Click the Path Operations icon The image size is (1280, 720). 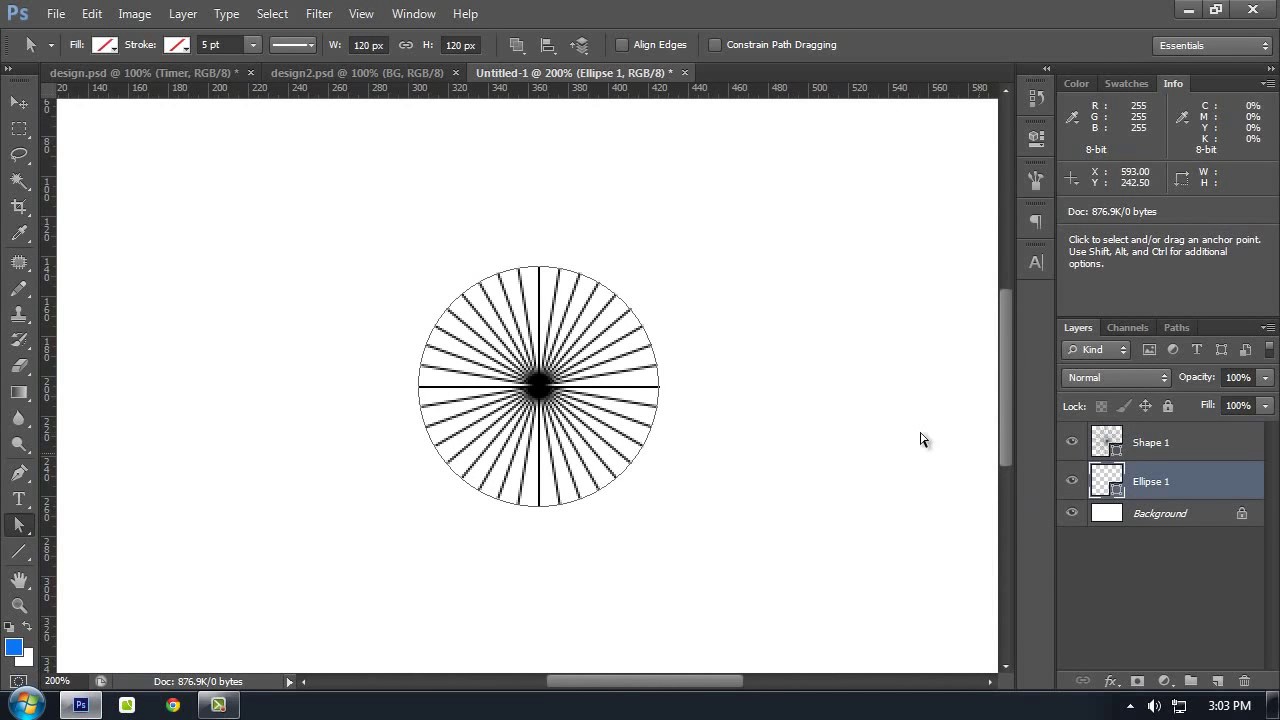(517, 45)
